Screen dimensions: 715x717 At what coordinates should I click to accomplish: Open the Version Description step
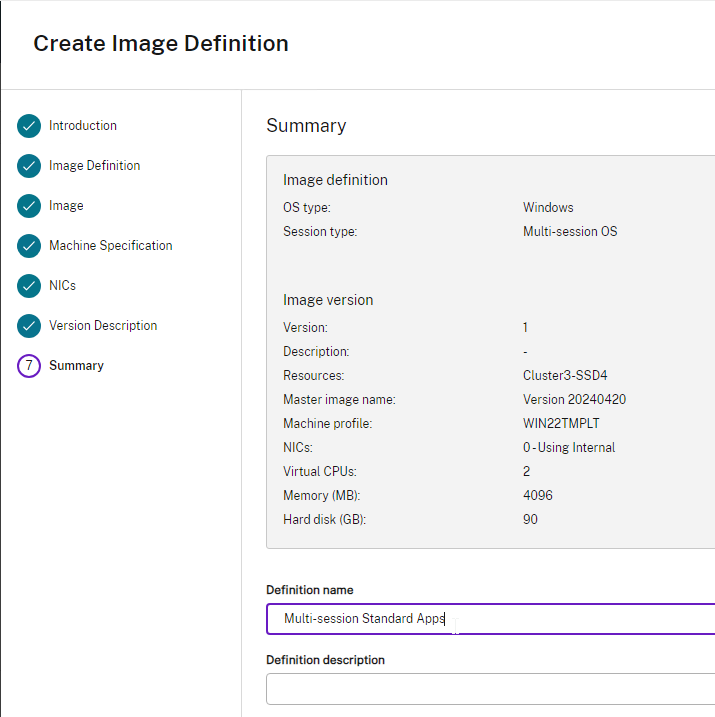click(x=103, y=326)
